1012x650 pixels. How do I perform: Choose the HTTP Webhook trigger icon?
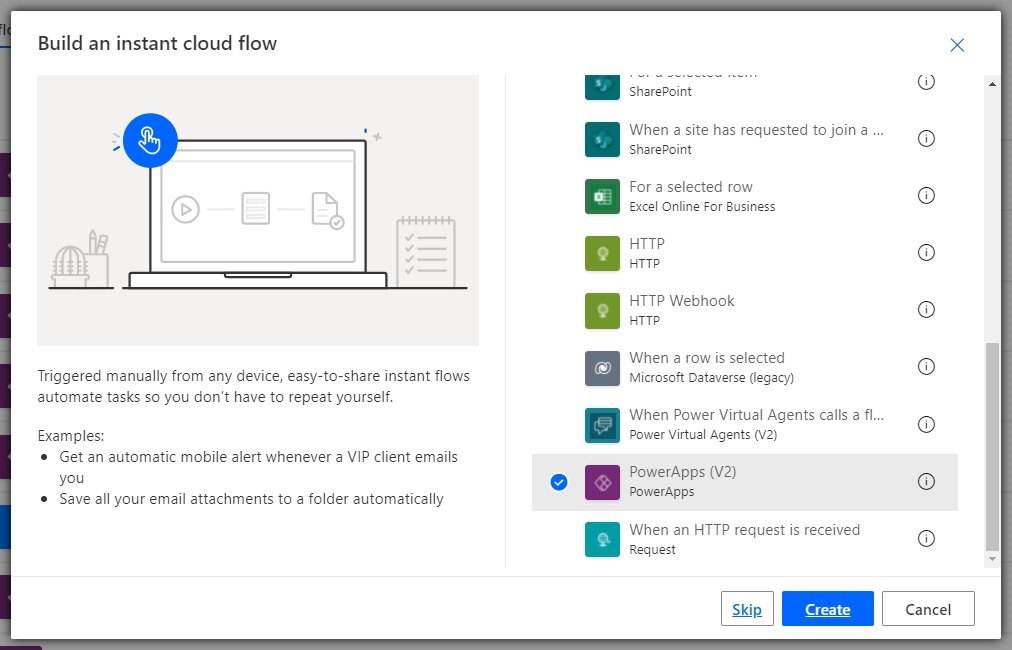[602, 310]
